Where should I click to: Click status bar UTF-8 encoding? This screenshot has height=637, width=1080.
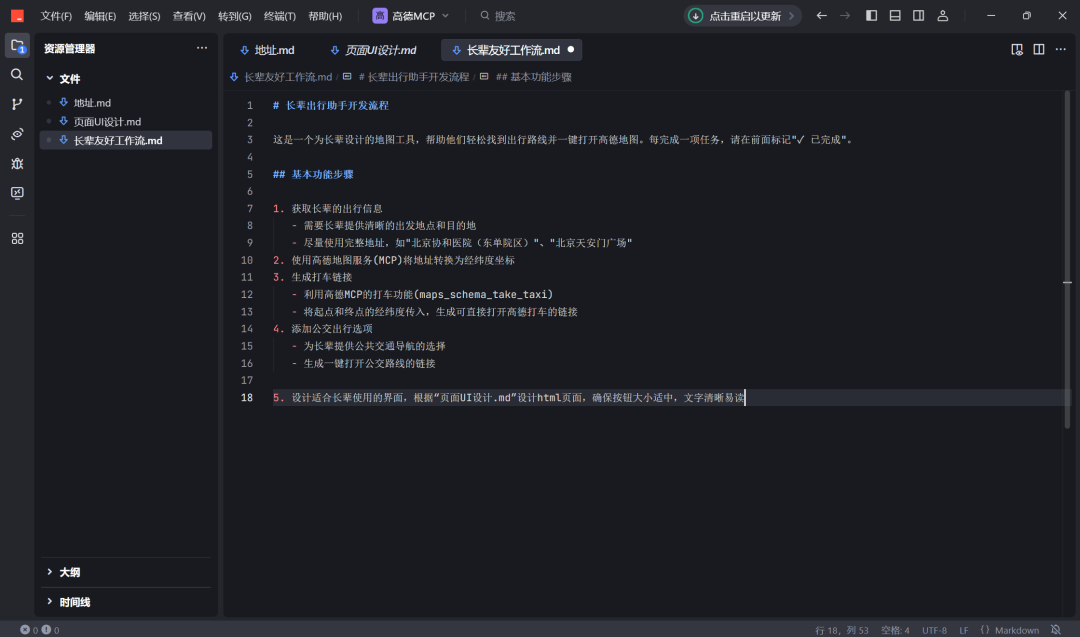coord(934,629)
